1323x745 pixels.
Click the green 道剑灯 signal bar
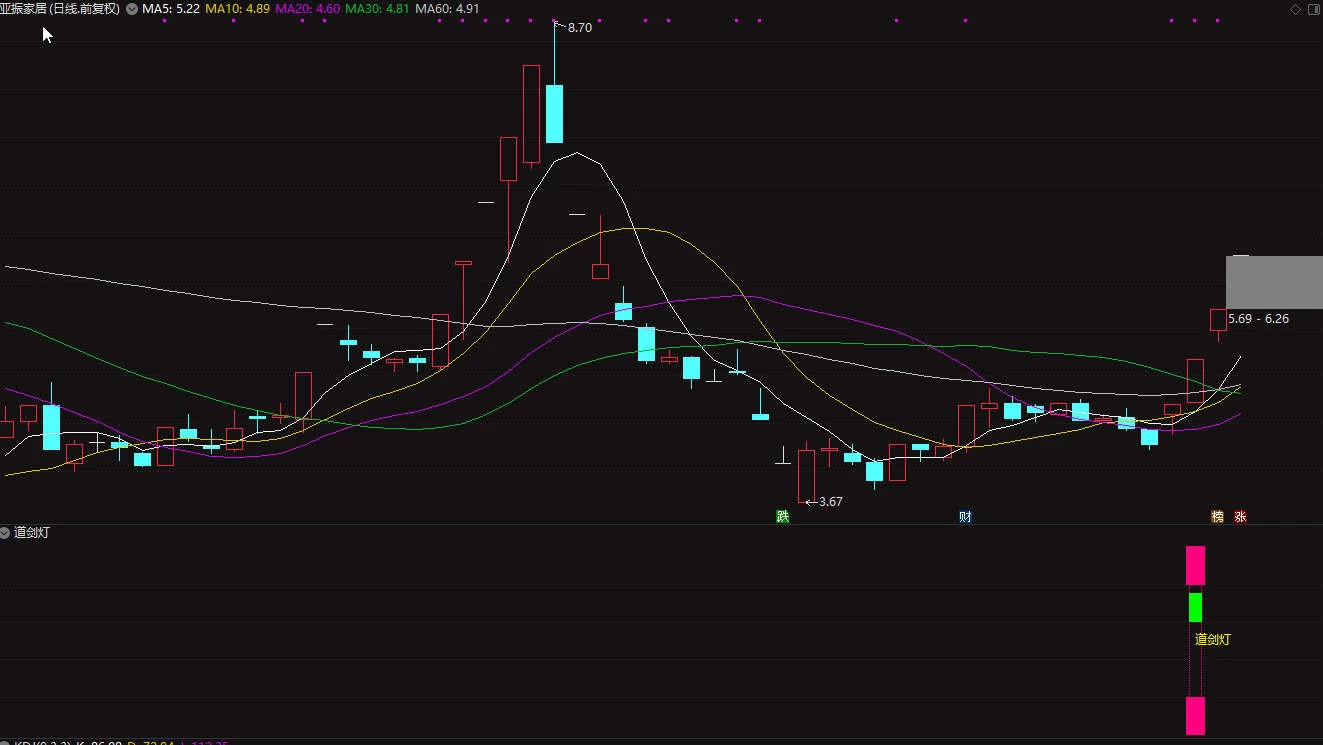(1195, 607)
